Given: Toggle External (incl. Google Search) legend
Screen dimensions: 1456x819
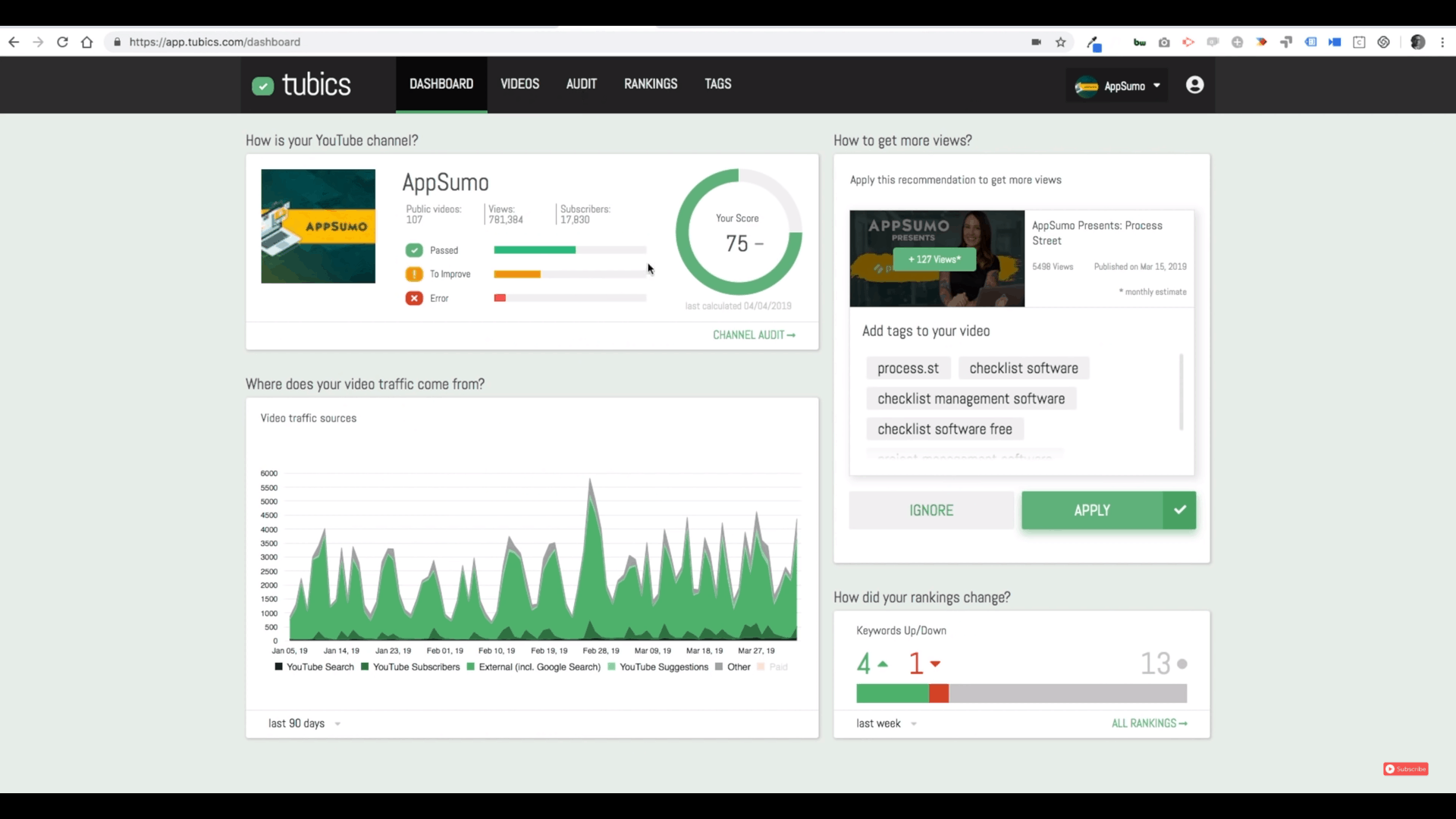Looking at the screenshot, I should pos(534,667).
